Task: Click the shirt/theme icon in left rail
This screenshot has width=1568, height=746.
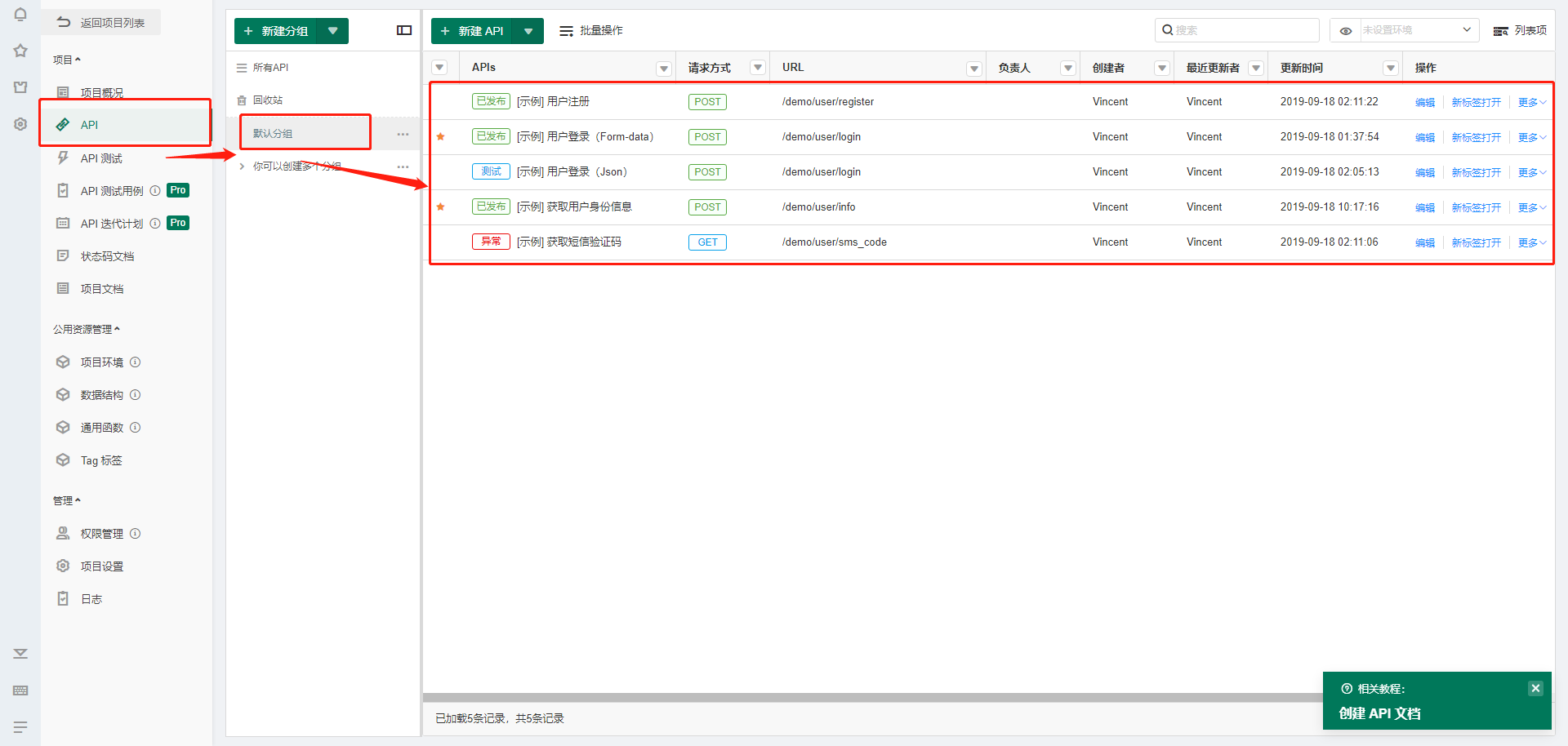Action: (20, 87)
